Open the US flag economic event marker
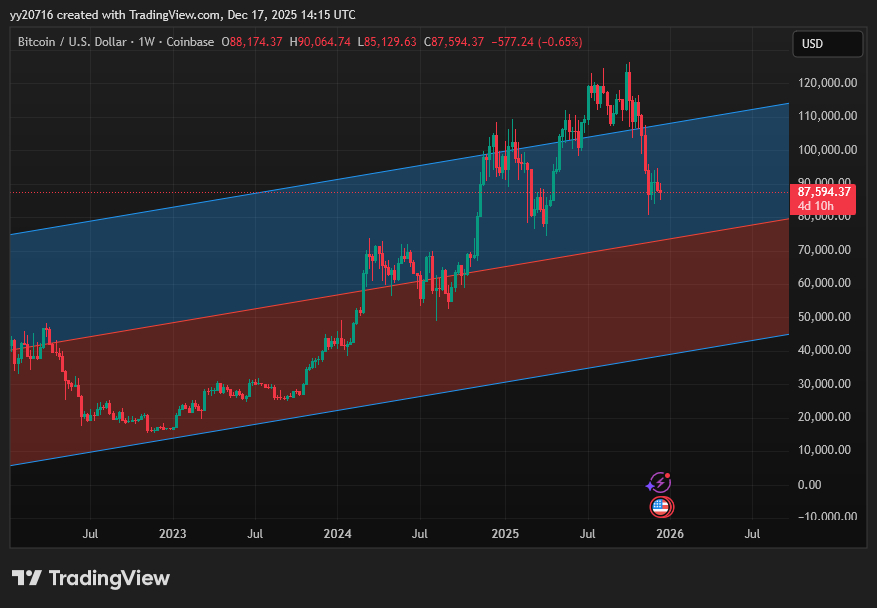 coord(662,508)
